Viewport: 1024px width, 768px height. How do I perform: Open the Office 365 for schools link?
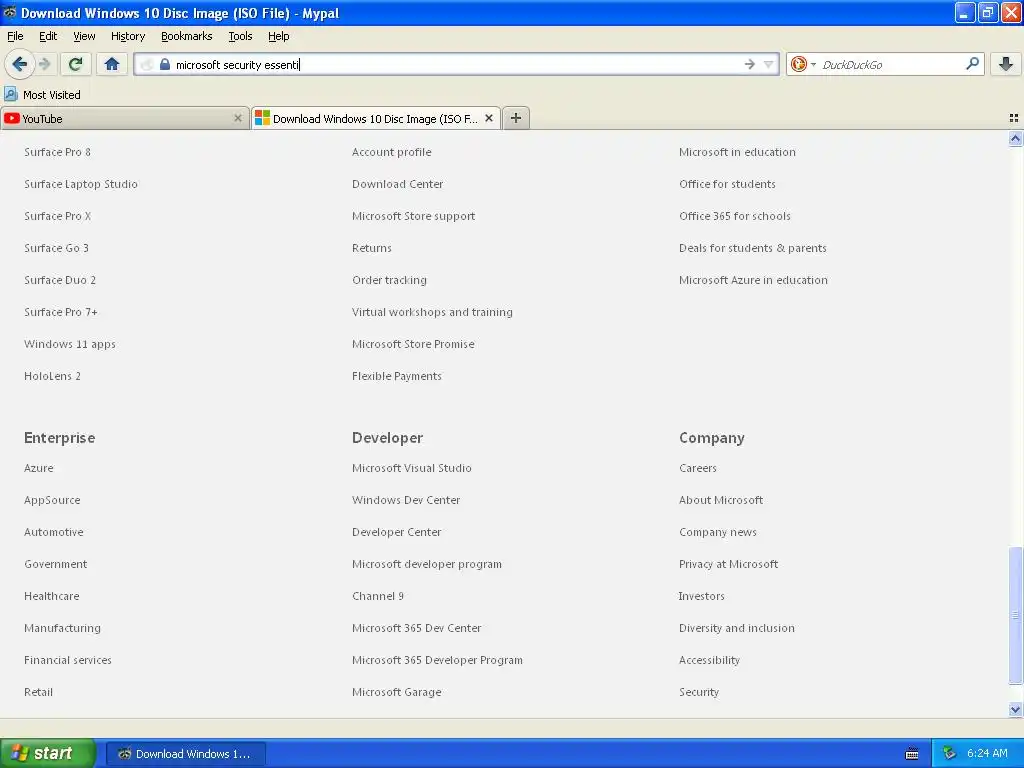(735, 216)
